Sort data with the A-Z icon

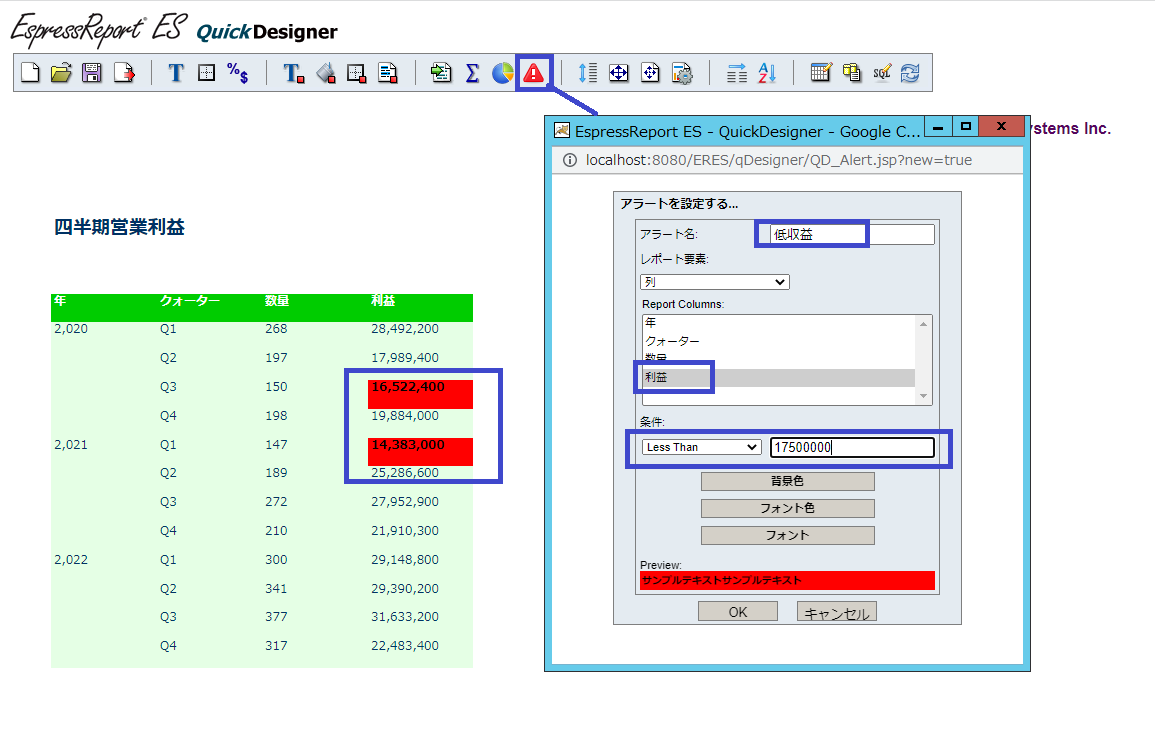tap(767, 73)
